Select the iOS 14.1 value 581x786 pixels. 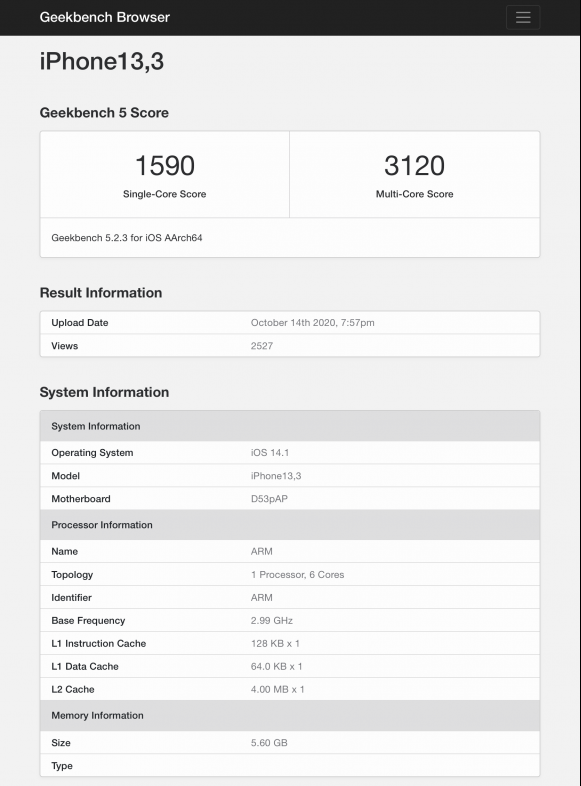point(270,453)
